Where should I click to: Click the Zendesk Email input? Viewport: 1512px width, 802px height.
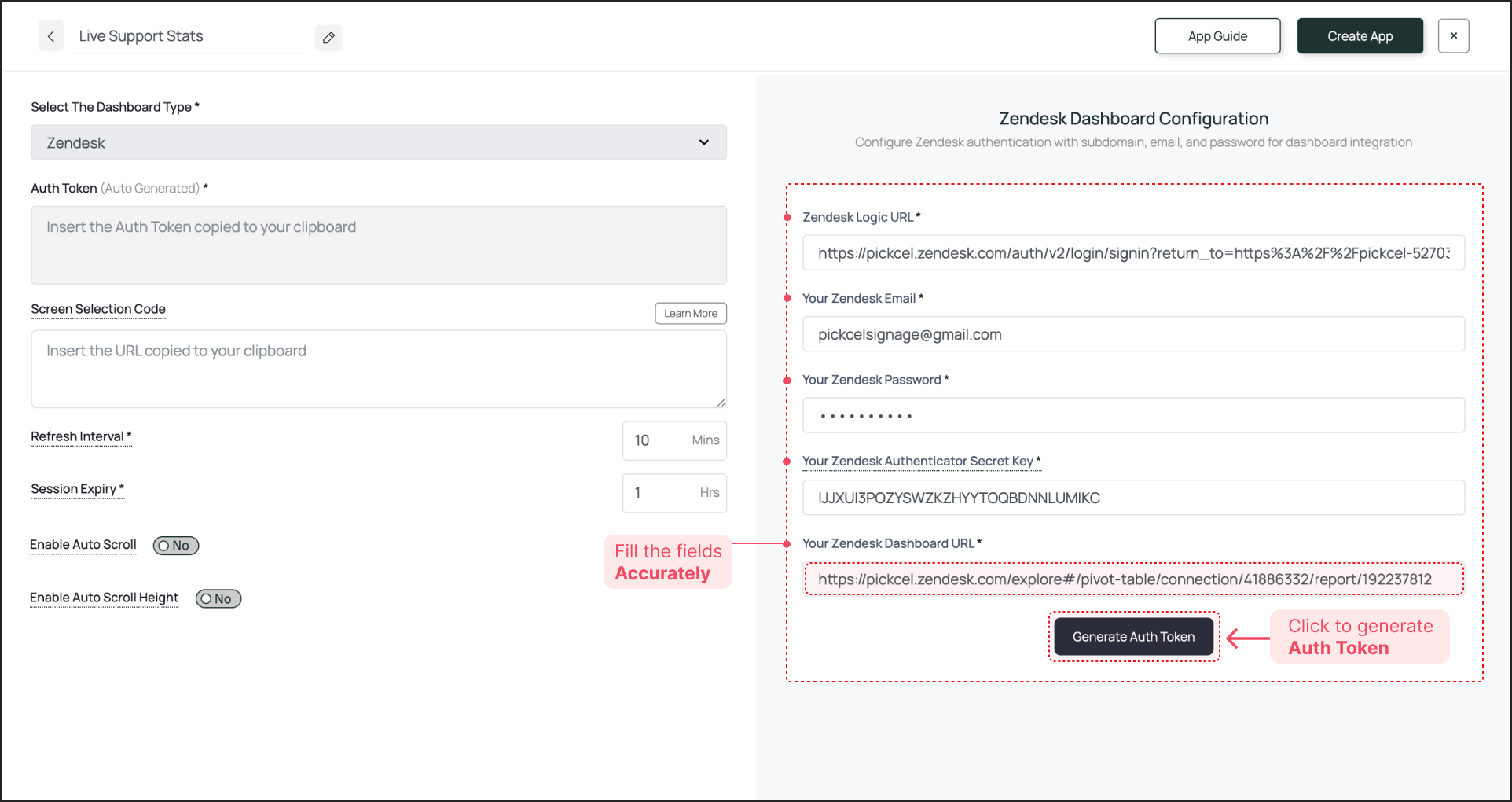pyautogui.click(x=1132, y=335)
